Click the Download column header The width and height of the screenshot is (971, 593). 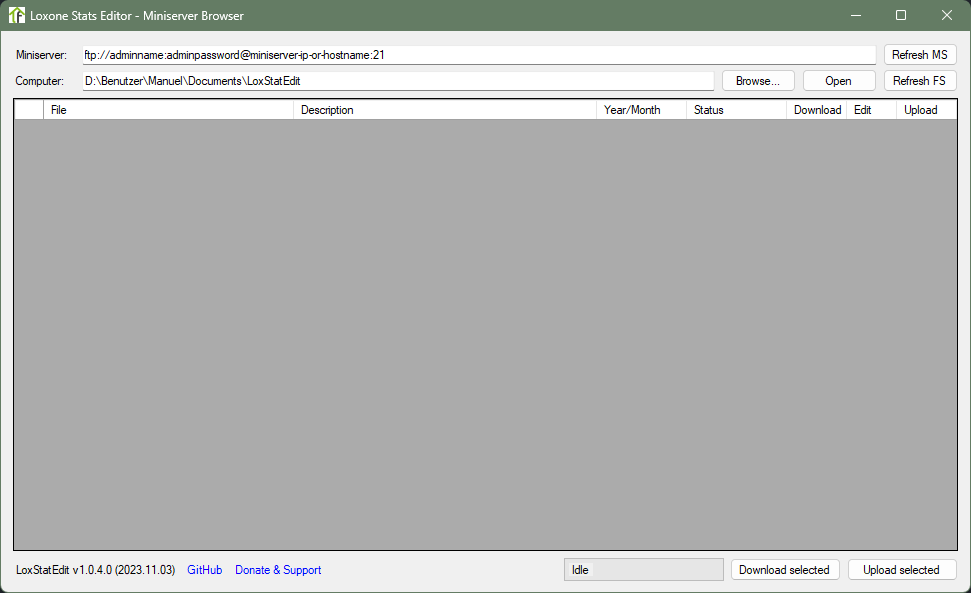[x=817, y=110]
